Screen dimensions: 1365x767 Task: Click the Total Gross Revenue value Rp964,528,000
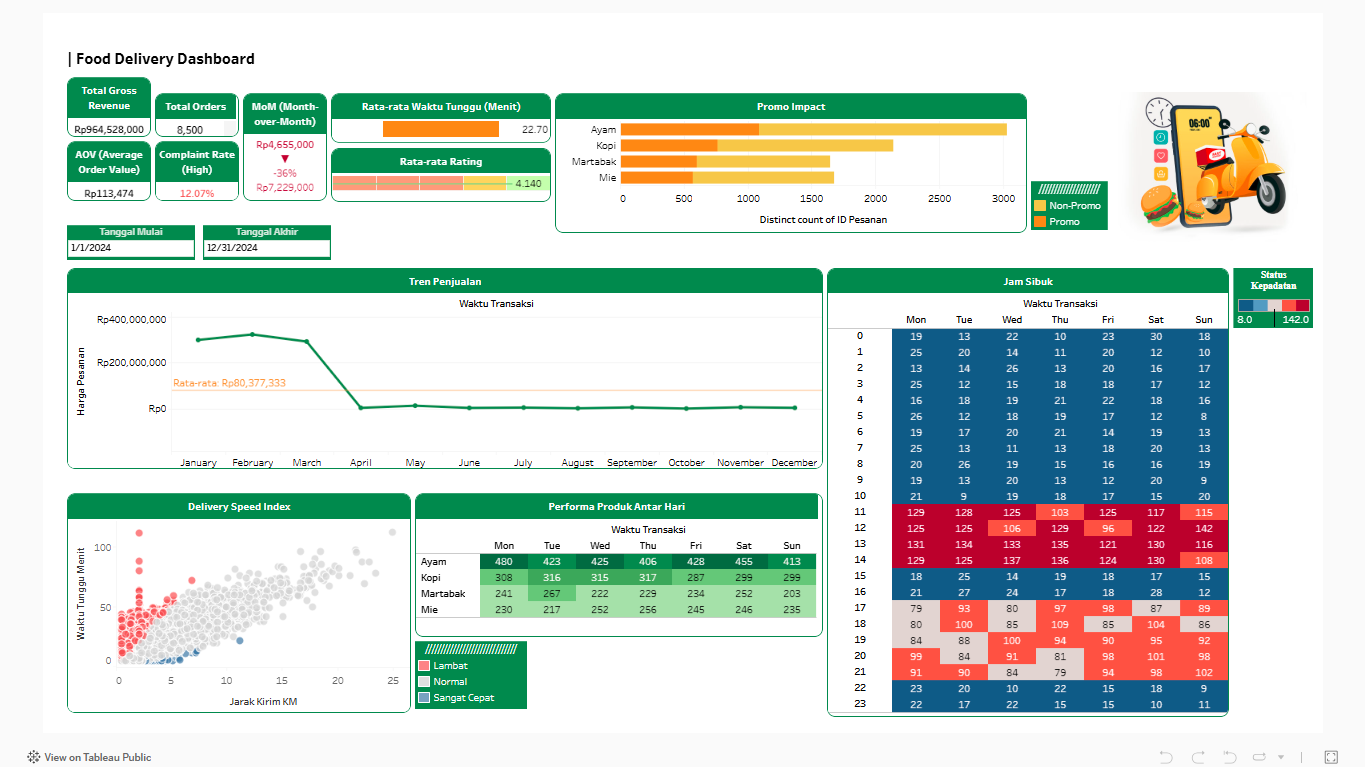point(109,129)
